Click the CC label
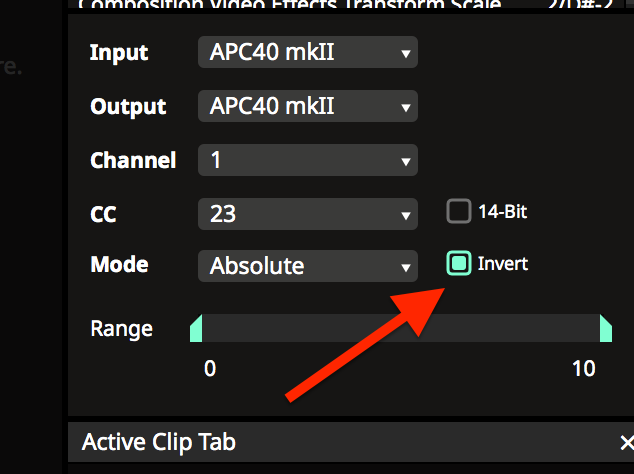This screenshot has width=634, height=474. coord(104,213)
